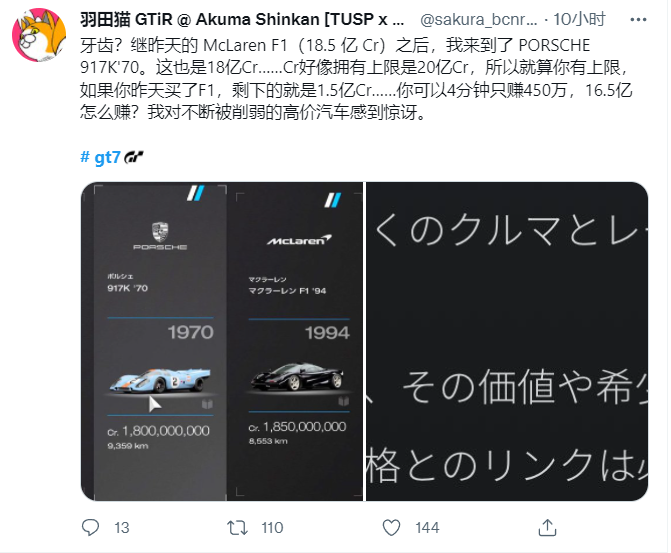This screenshot has height=553, width=671.
Task: Open the Japanese text image on right
Action: click(x=507, y=341)
